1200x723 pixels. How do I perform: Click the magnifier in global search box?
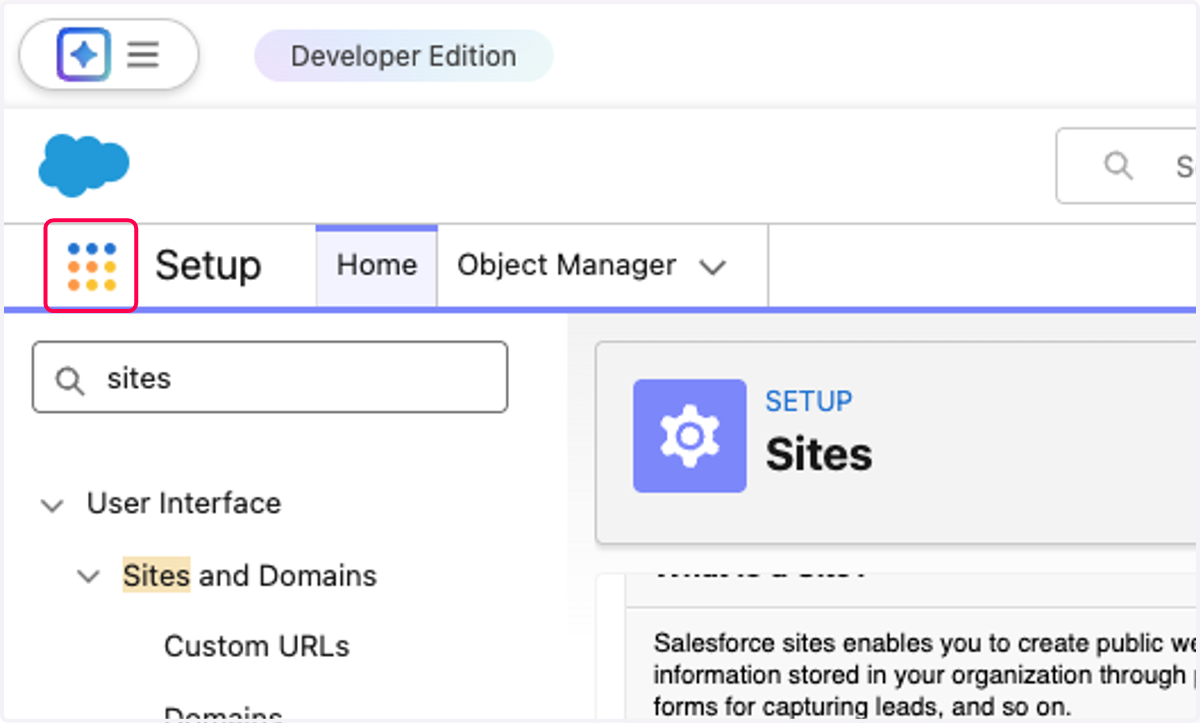(x=1118, y=165)
